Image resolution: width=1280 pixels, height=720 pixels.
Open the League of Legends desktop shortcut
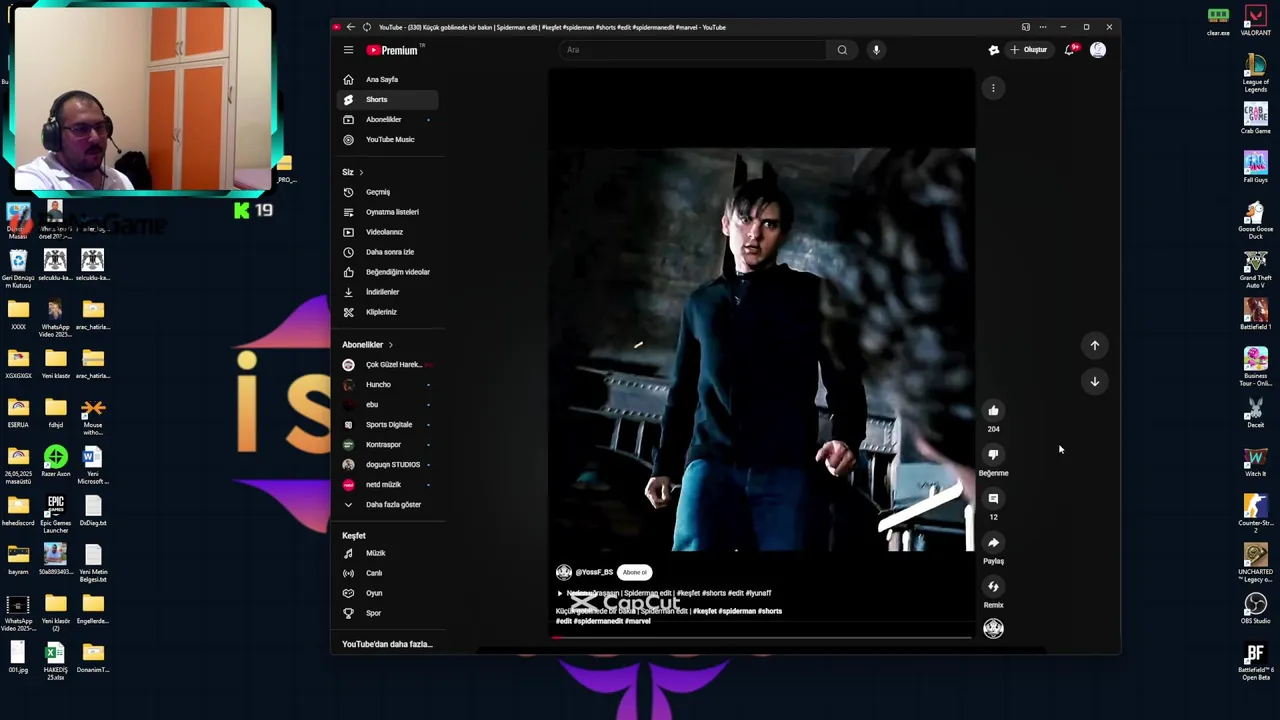(1256, 70)
